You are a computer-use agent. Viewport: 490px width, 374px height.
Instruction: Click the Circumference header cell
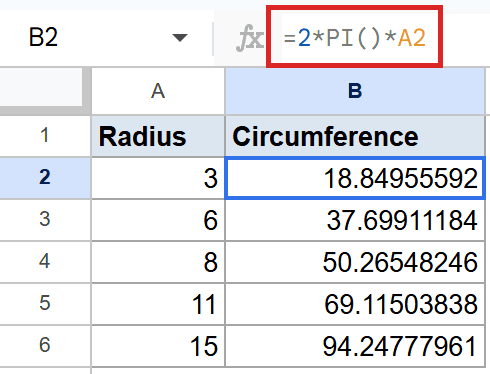355,136
